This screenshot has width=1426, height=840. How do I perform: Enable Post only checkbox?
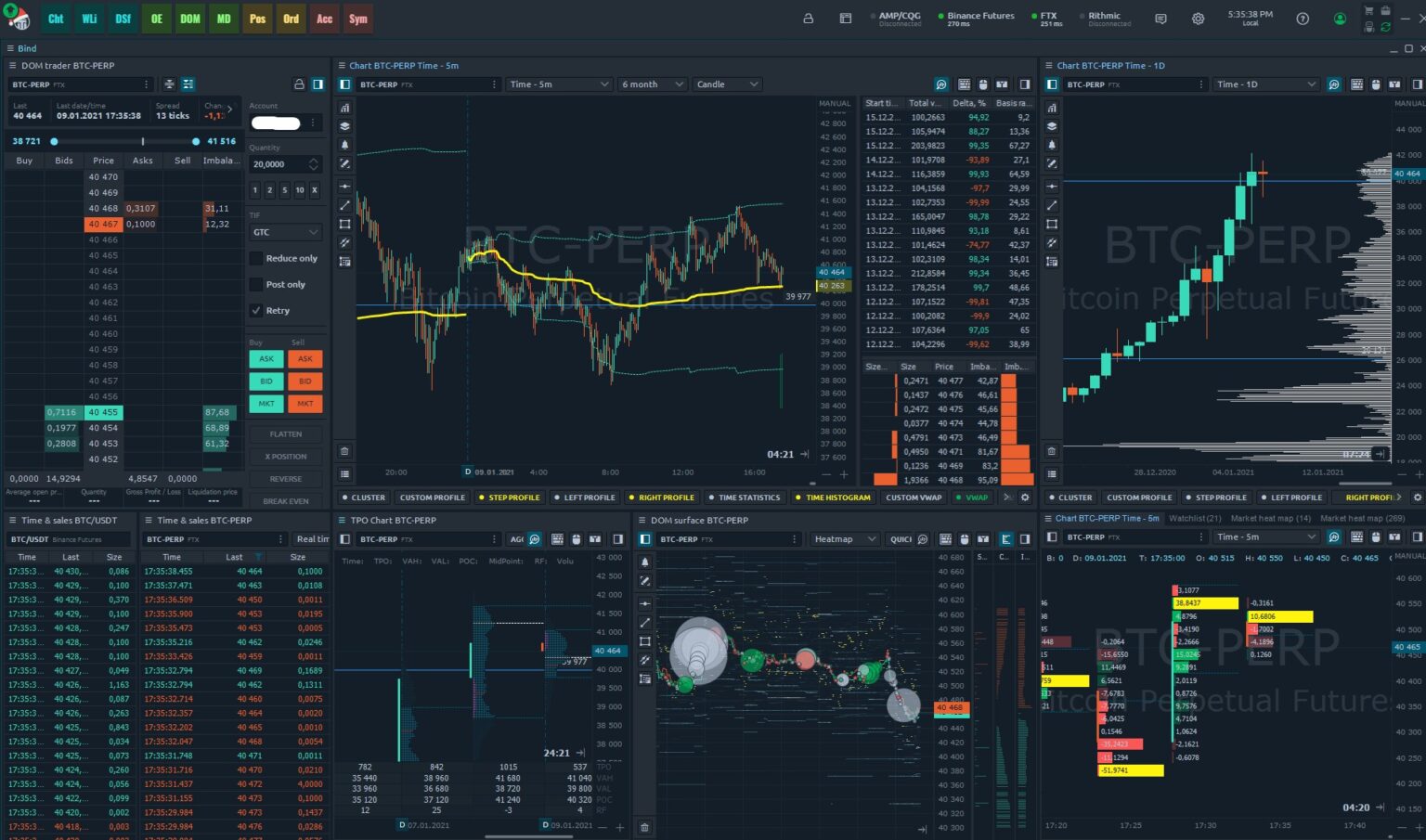tap(257, 284)
